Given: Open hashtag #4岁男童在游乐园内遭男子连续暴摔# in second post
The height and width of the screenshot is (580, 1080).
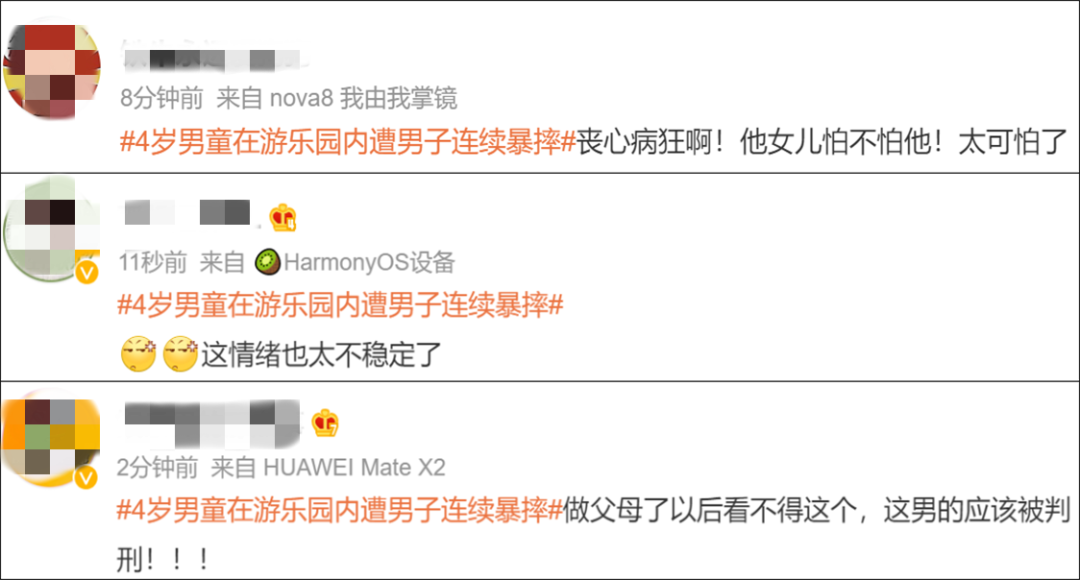Looking at the screenshot, I should coord(340,304).
